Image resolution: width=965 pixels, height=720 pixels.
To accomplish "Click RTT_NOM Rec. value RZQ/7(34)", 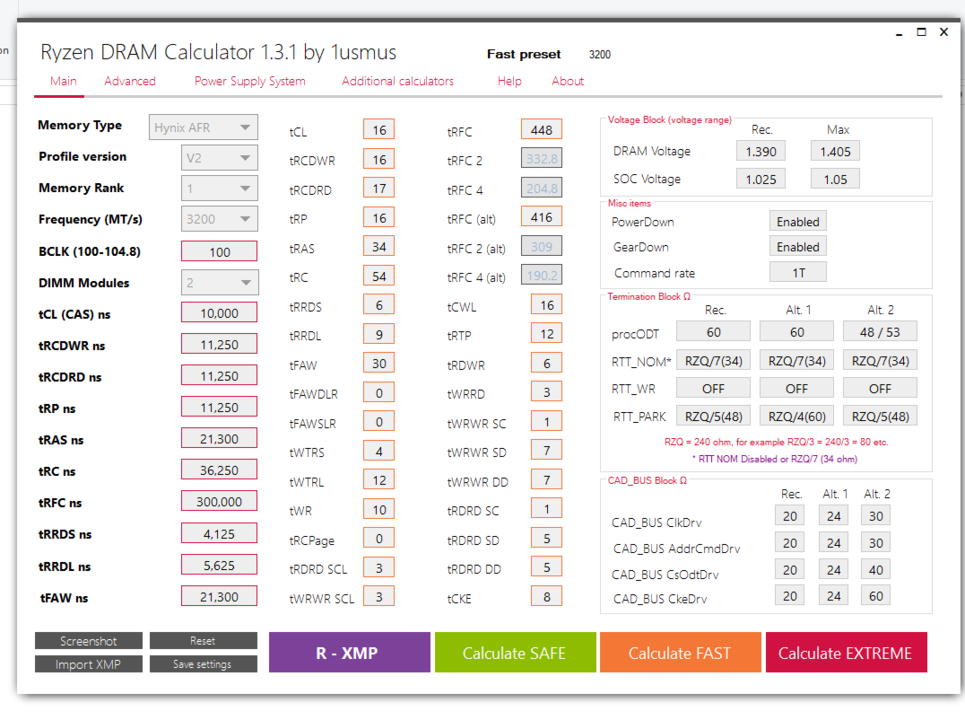I will click(x=713, y=361).
